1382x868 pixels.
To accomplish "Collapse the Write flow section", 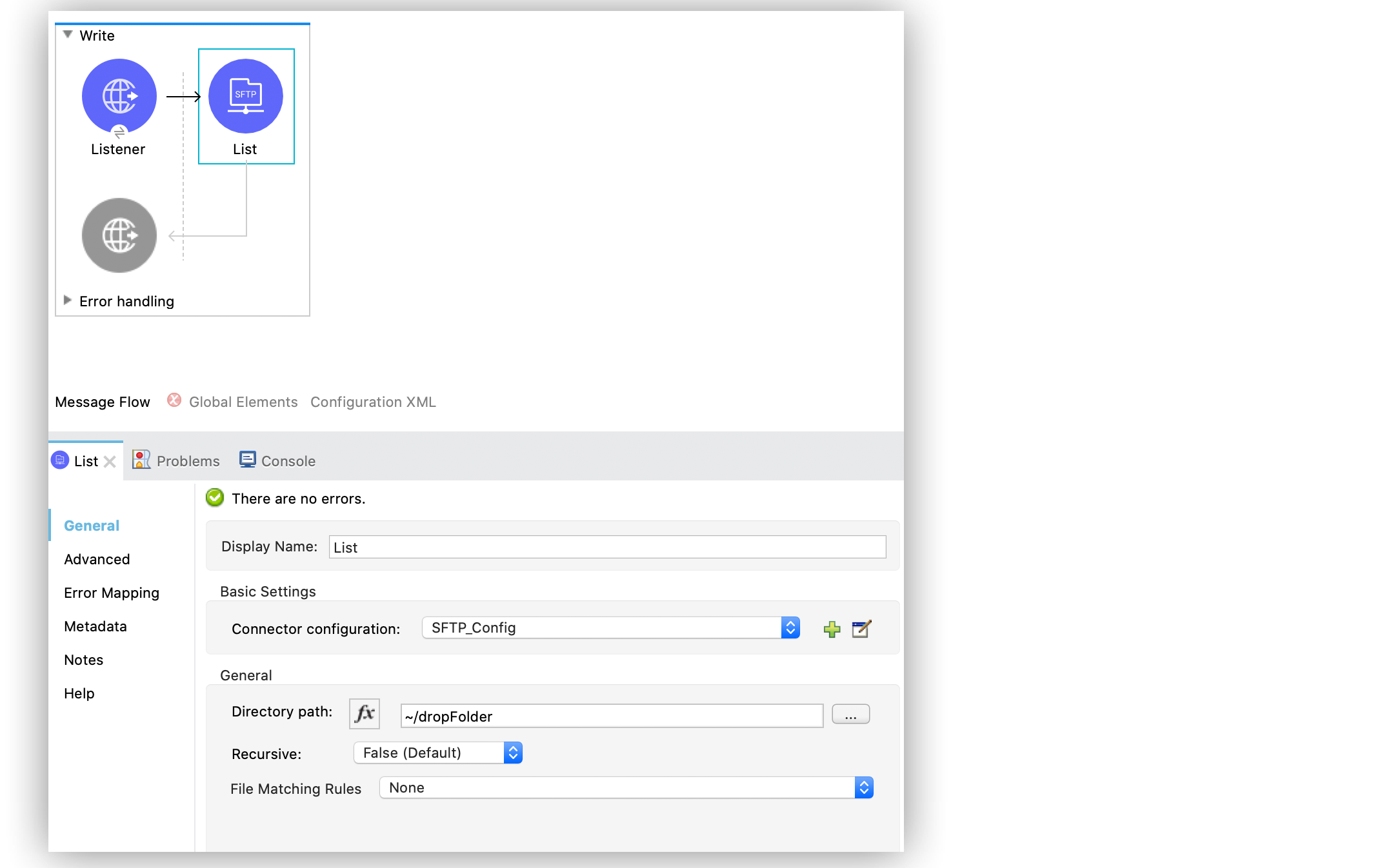I will click(x=67, y=35).
